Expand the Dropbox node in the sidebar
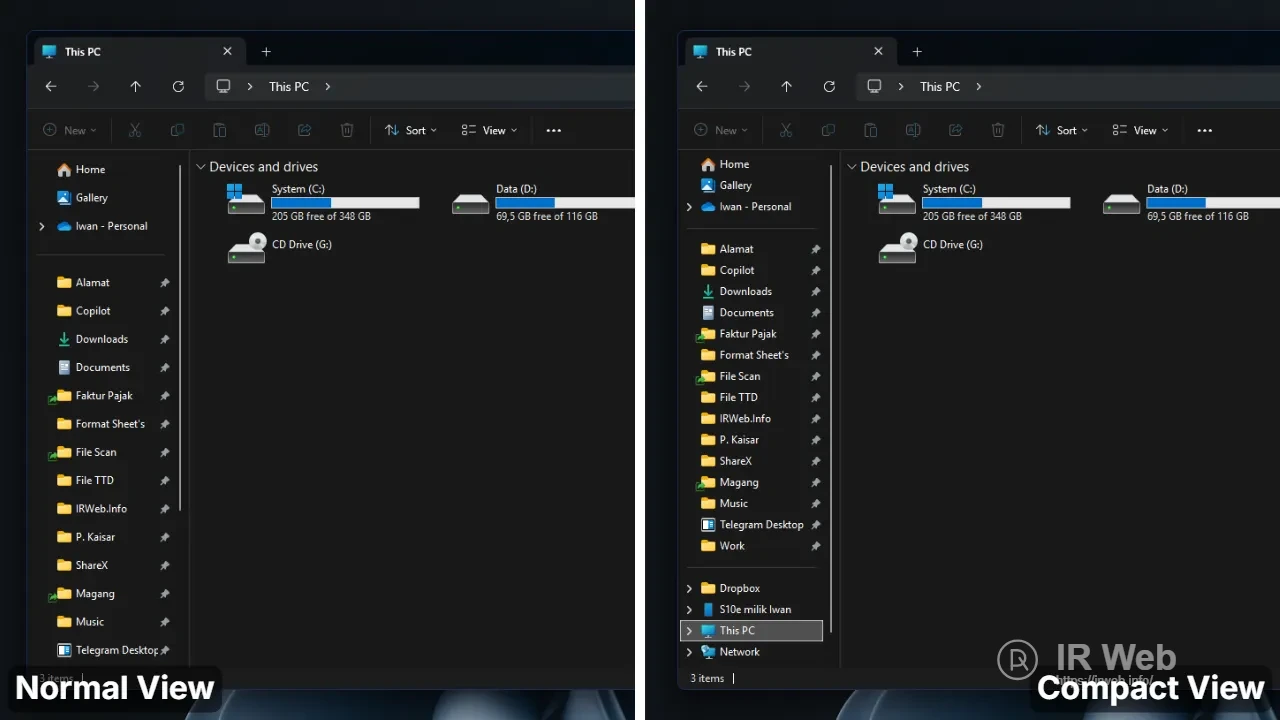This screenshot has width=1280, height=720. [x=689, y=588]
